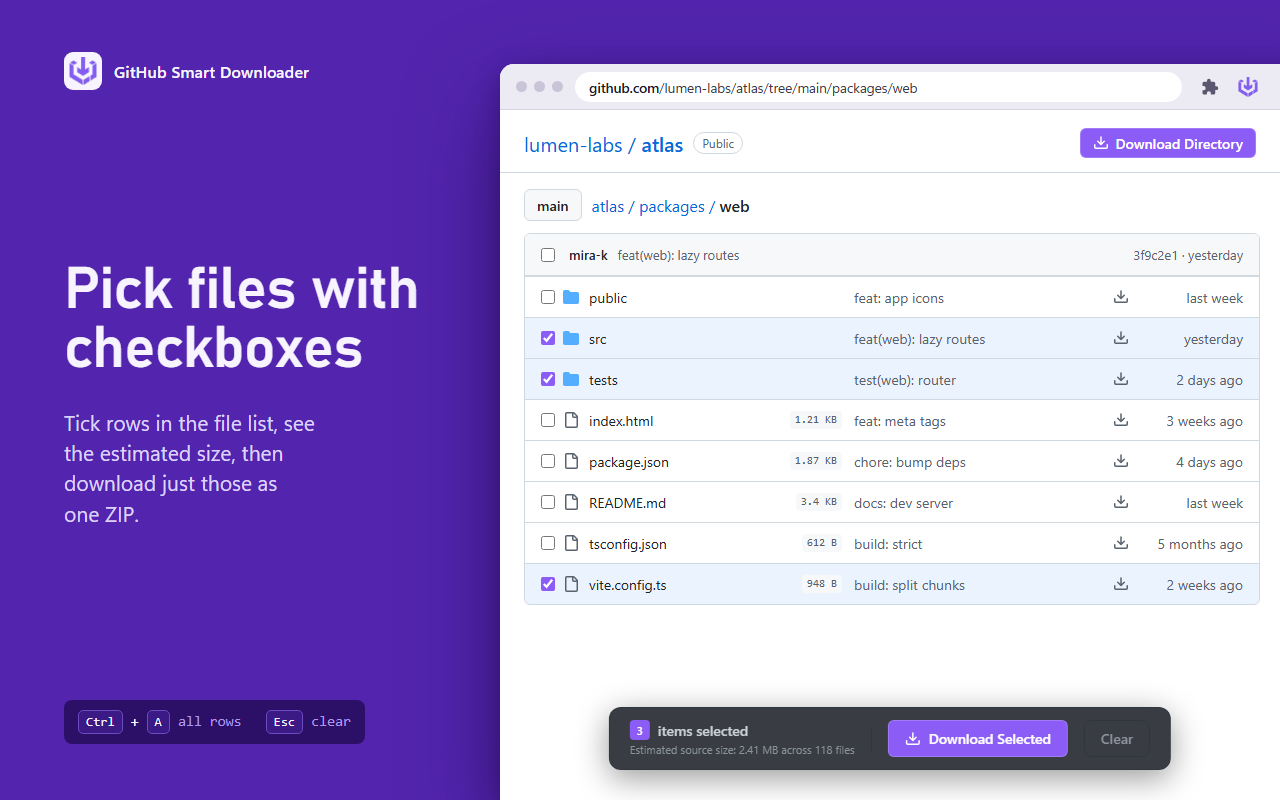
Task: Click the src folder icon
Action: coord(571,339)
